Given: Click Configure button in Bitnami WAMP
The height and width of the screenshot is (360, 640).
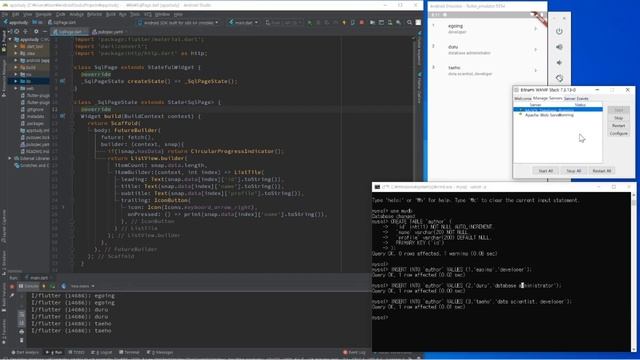Looking at the screenshot, I should click(x=618, y=133).
